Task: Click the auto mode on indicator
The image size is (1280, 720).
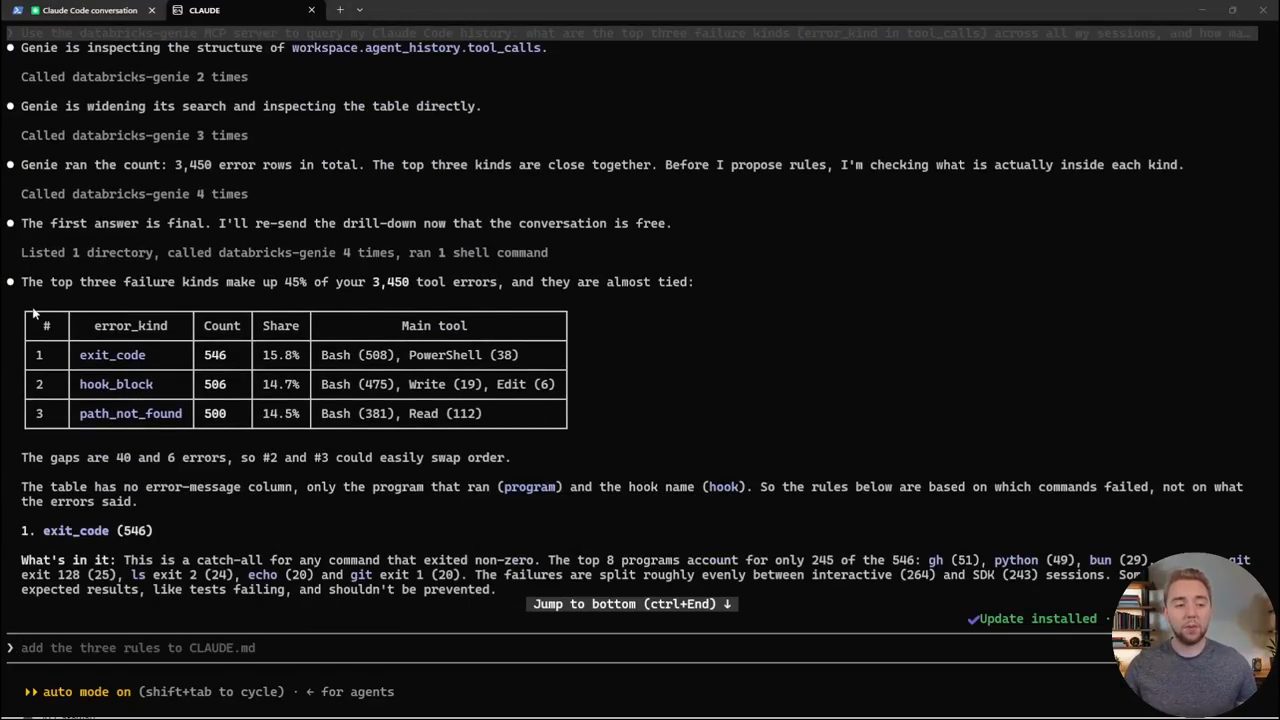Action: [x=86, y=692]
